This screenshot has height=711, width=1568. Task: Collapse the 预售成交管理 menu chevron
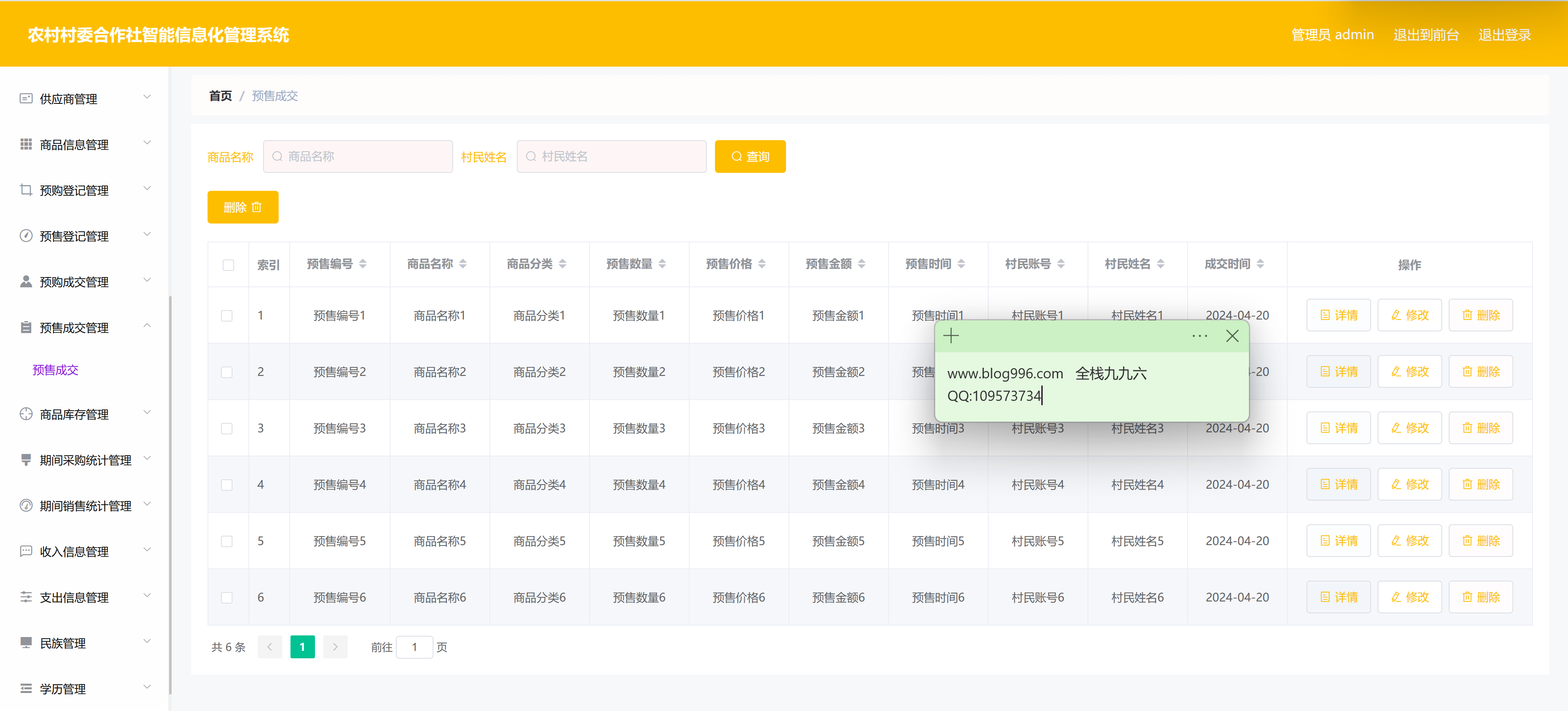click(x=147, y=326)
